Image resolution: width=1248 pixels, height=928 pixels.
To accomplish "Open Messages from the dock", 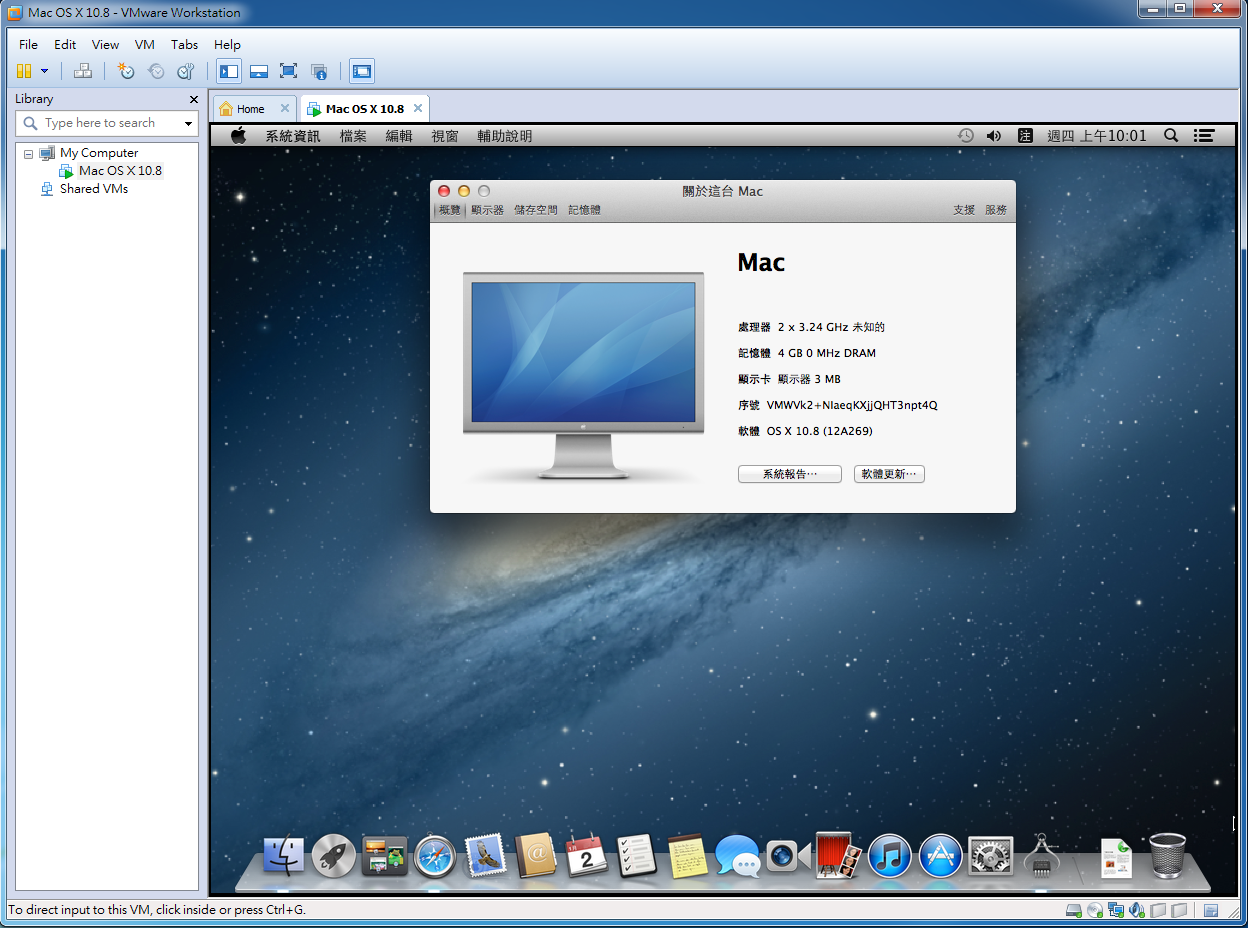I will coord(738,856).
